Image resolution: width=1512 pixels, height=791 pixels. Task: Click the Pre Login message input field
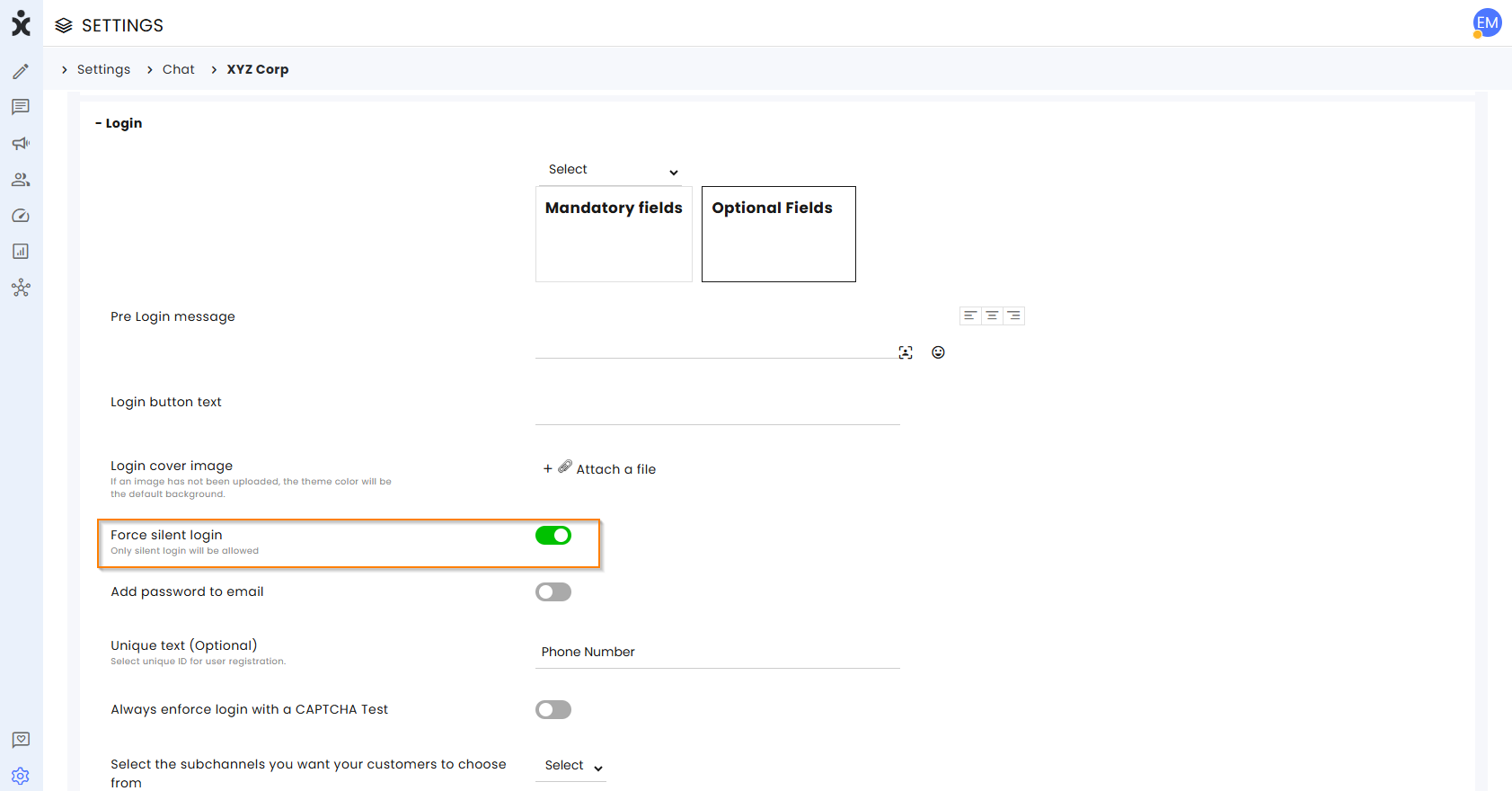pyautogui.click(x=716, y=345)
